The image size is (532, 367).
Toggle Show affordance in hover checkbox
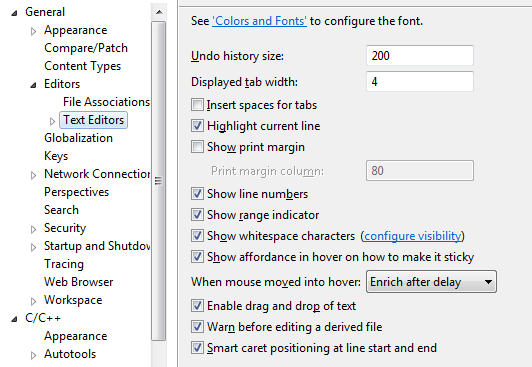pos(197,257)
